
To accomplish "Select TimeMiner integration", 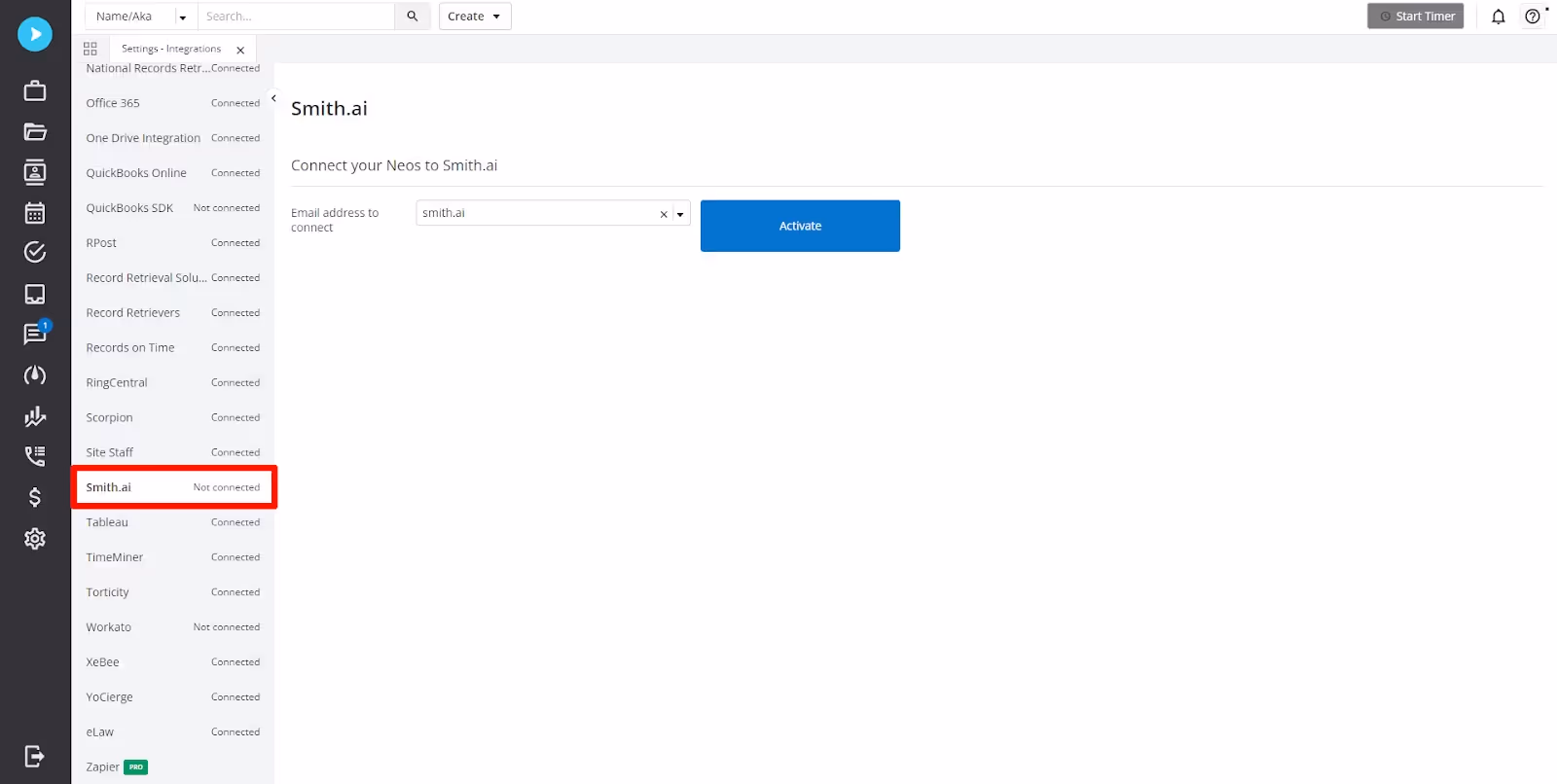I will click(172, 557).
